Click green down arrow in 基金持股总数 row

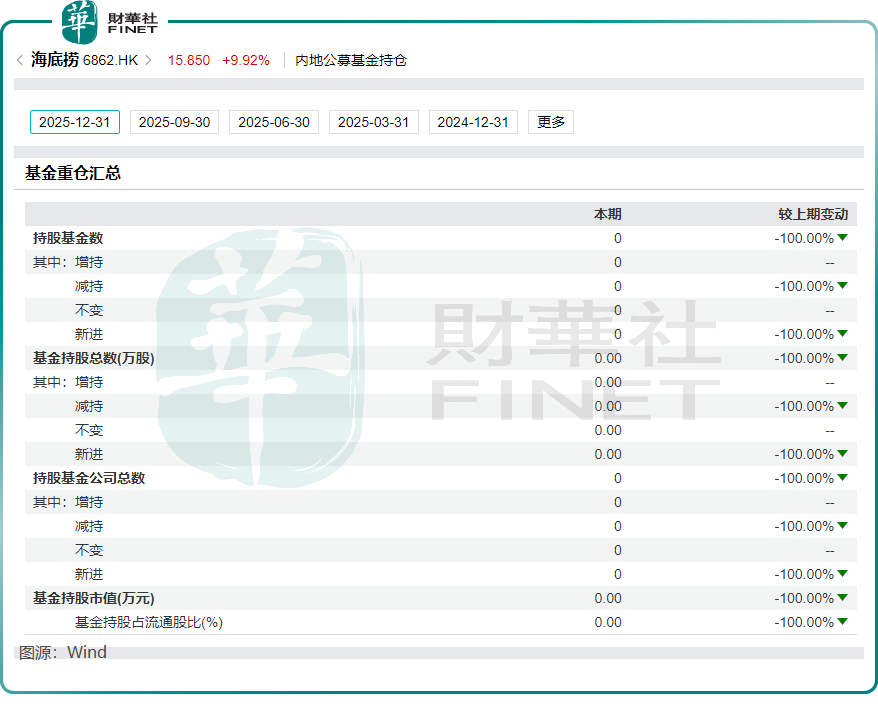point(842,358)
